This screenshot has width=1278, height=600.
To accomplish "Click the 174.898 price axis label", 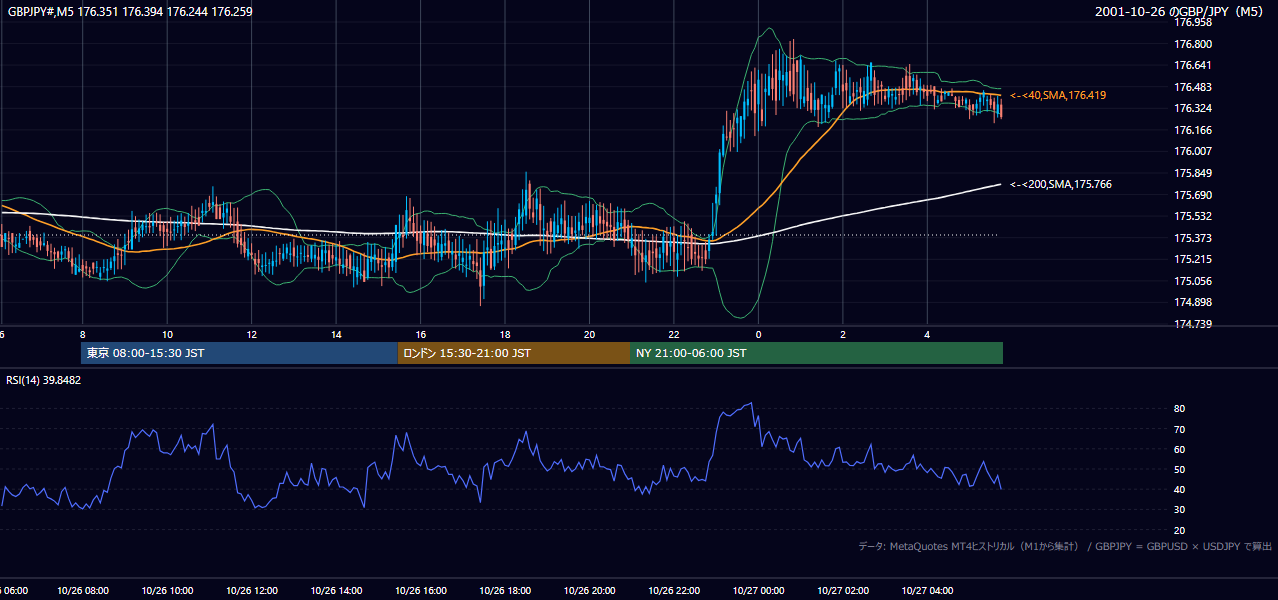I will coord(1193,302).
